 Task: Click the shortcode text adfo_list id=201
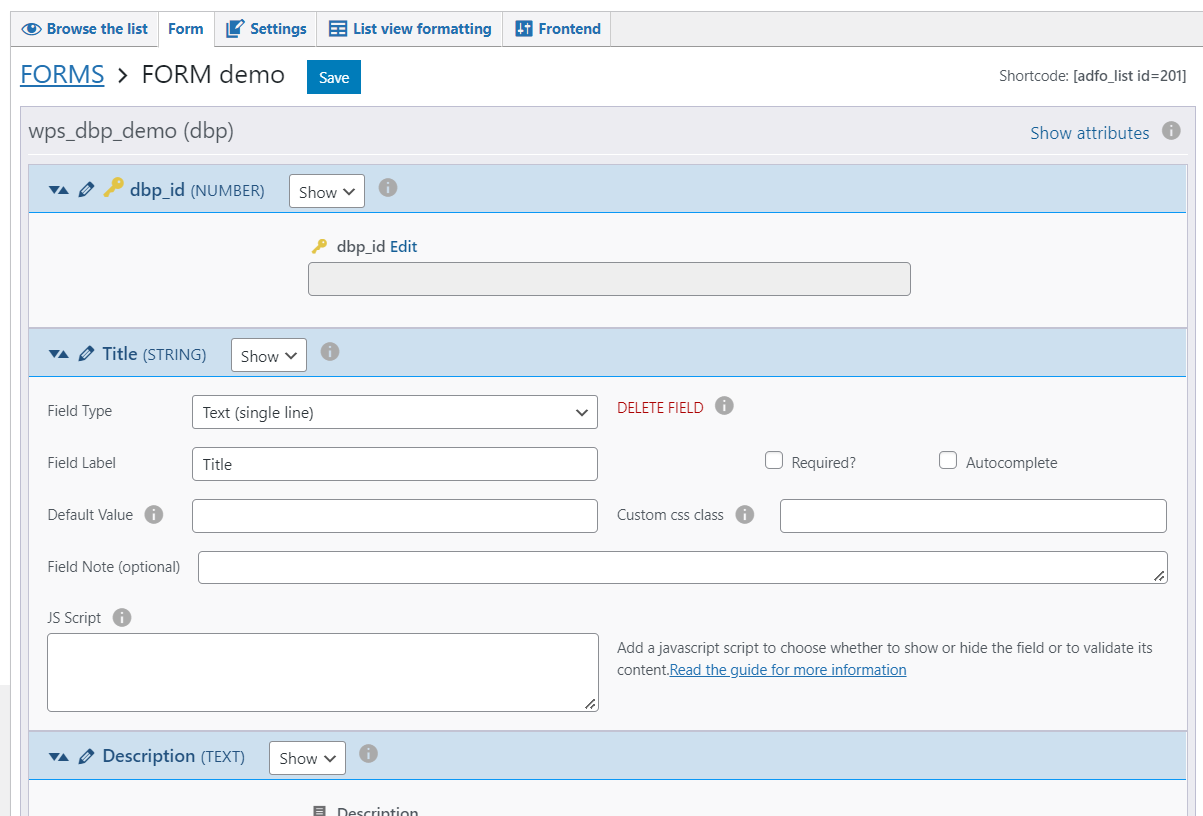(x=1130, y=76)
